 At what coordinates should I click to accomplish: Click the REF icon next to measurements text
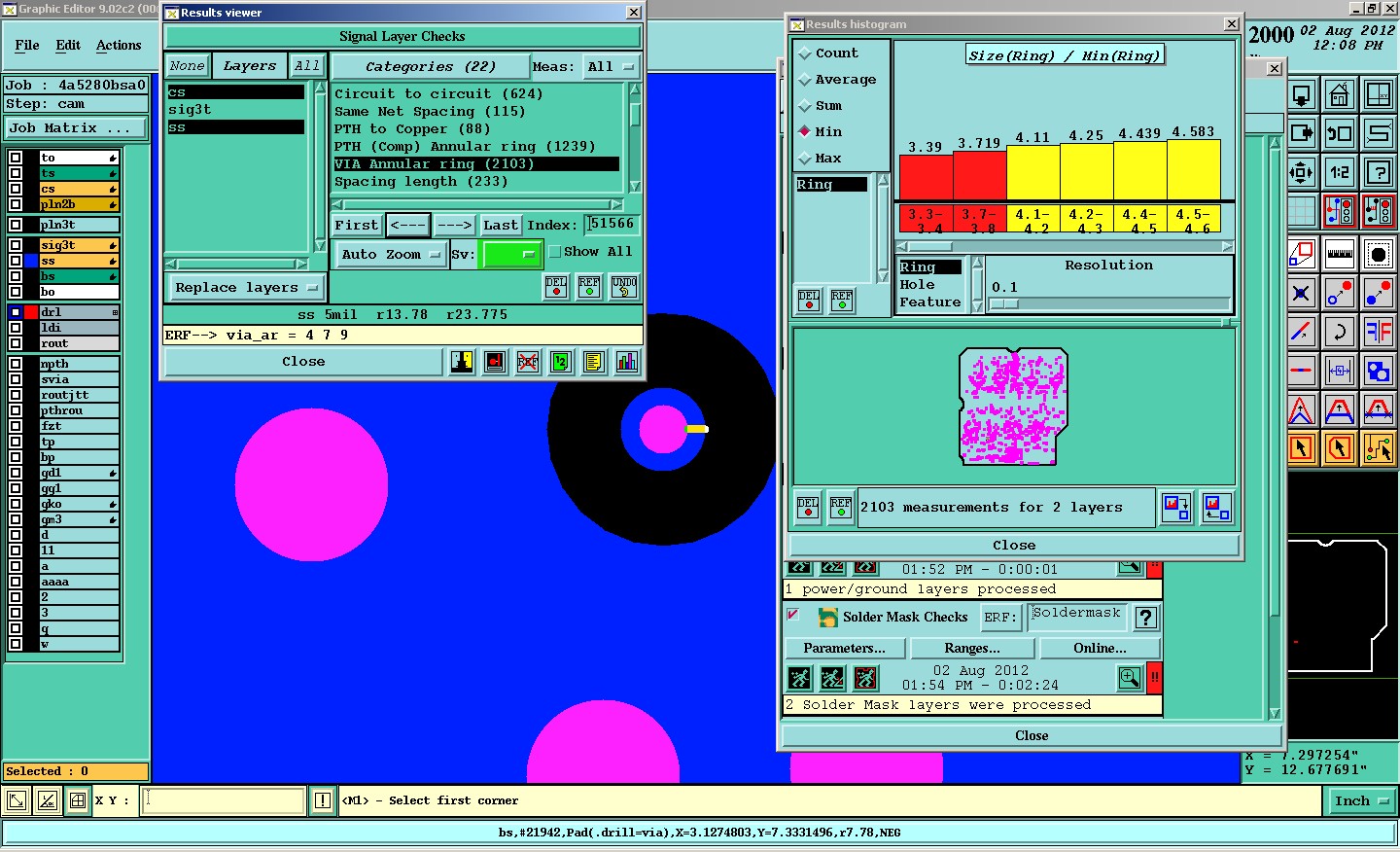(841, 508)
